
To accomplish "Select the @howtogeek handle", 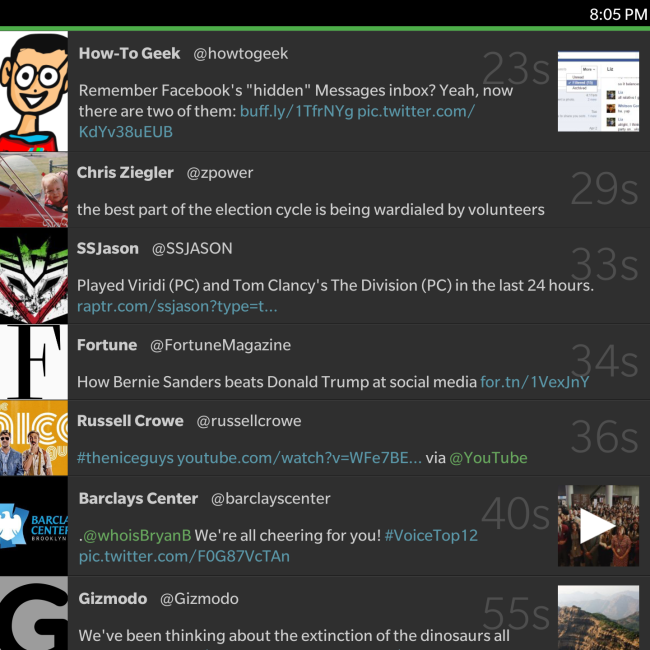I will coord(240,53).
